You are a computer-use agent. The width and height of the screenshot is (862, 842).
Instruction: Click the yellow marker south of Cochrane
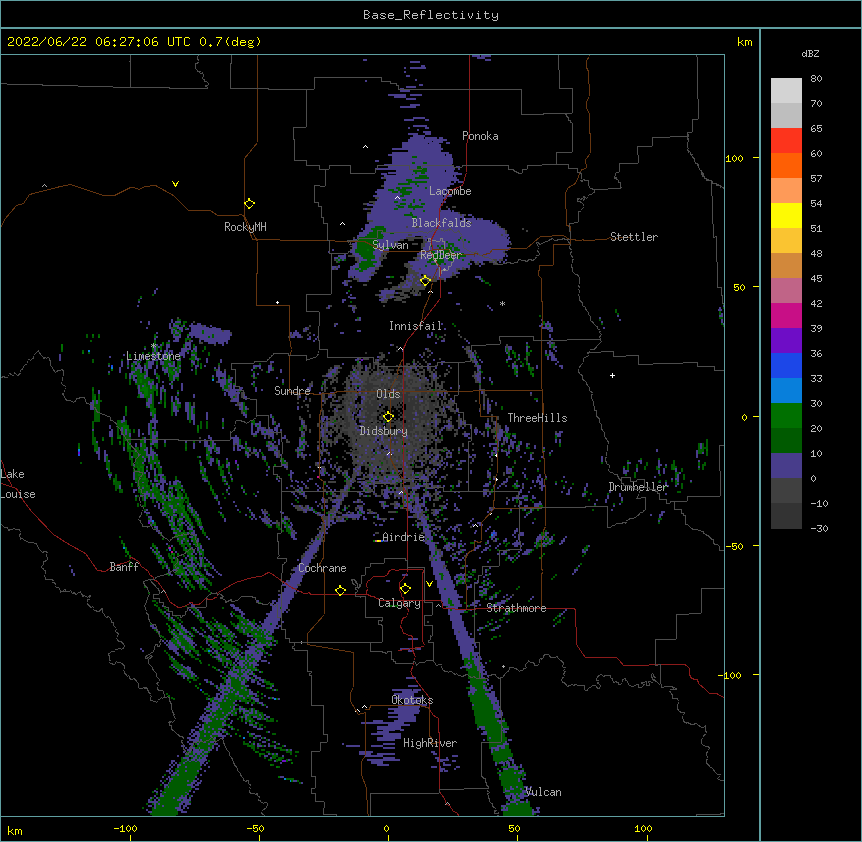point(340,590)
